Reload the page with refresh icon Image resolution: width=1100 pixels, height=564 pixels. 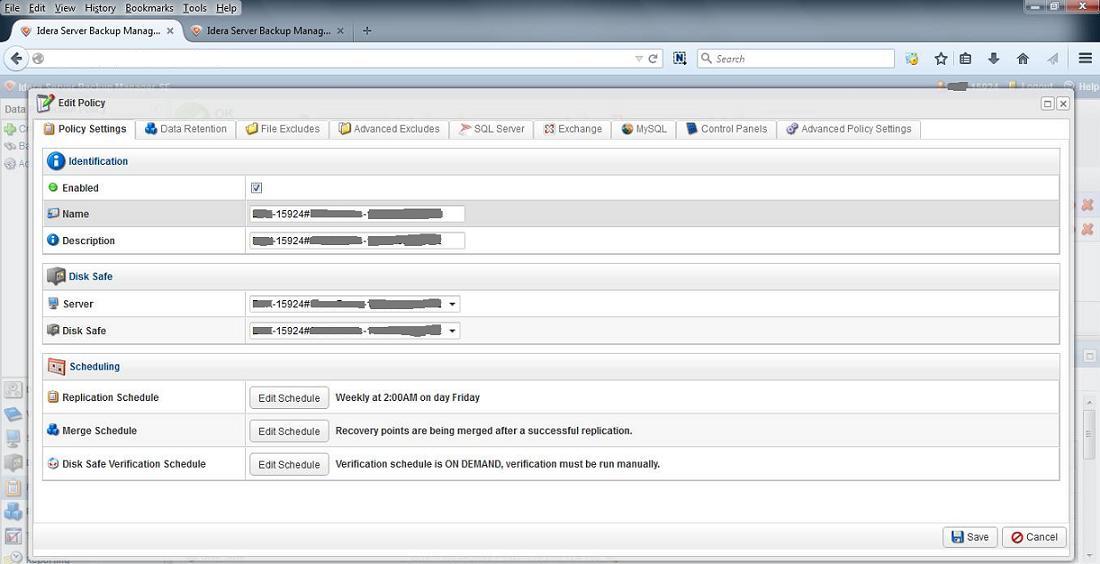click(x=653, y=59)
